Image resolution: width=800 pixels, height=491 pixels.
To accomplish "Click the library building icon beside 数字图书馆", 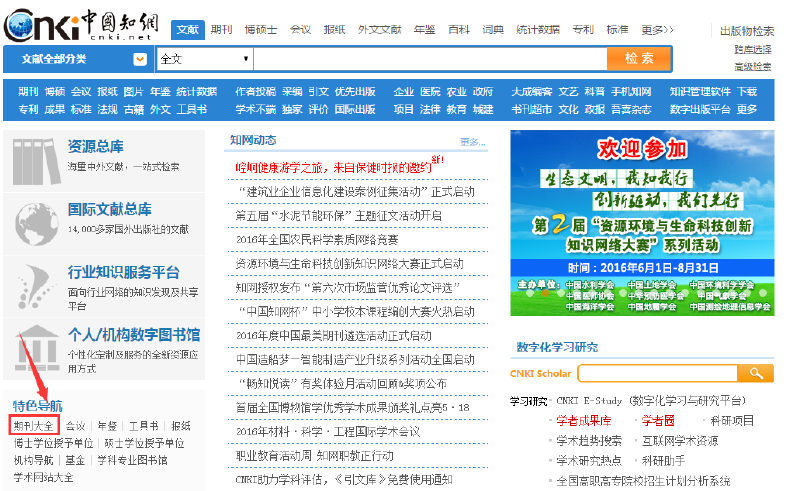I will pyautogui.click(x=37, y=349).
